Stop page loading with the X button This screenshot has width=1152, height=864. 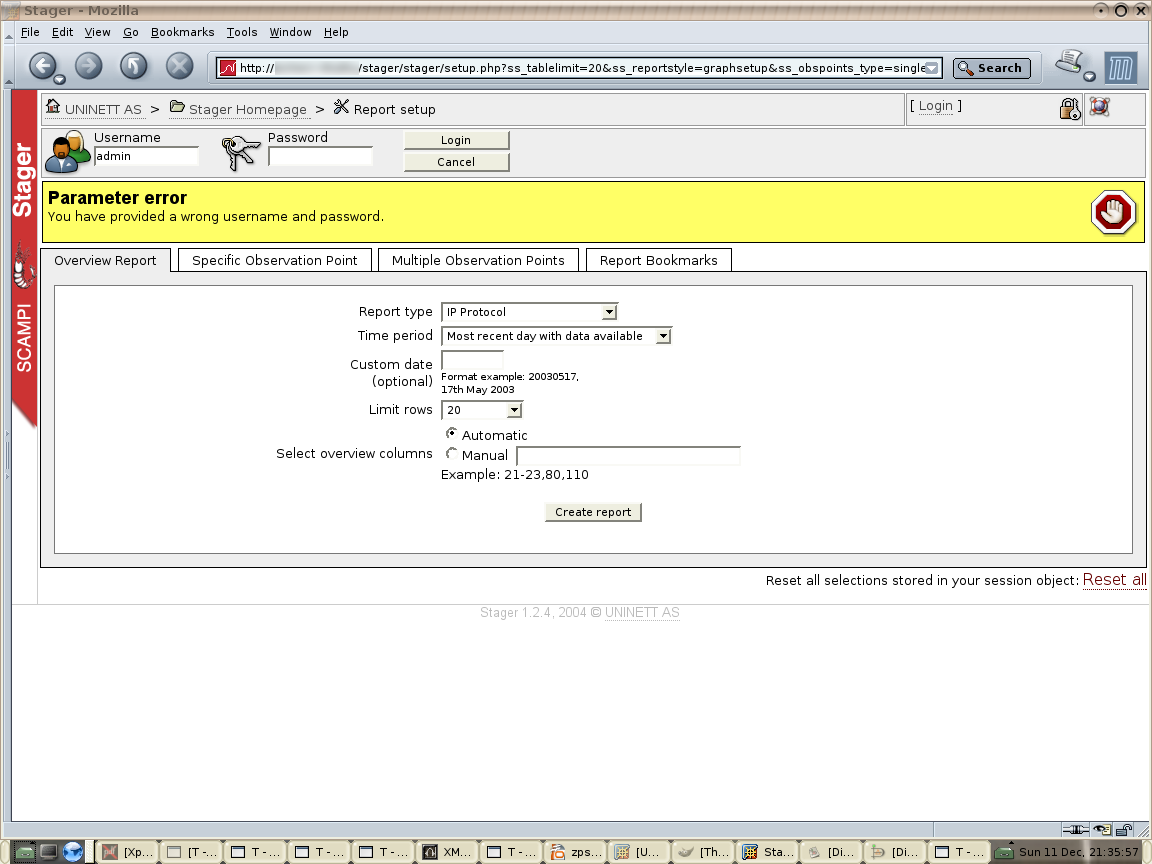pyautogui.click(x=179, y=66)
